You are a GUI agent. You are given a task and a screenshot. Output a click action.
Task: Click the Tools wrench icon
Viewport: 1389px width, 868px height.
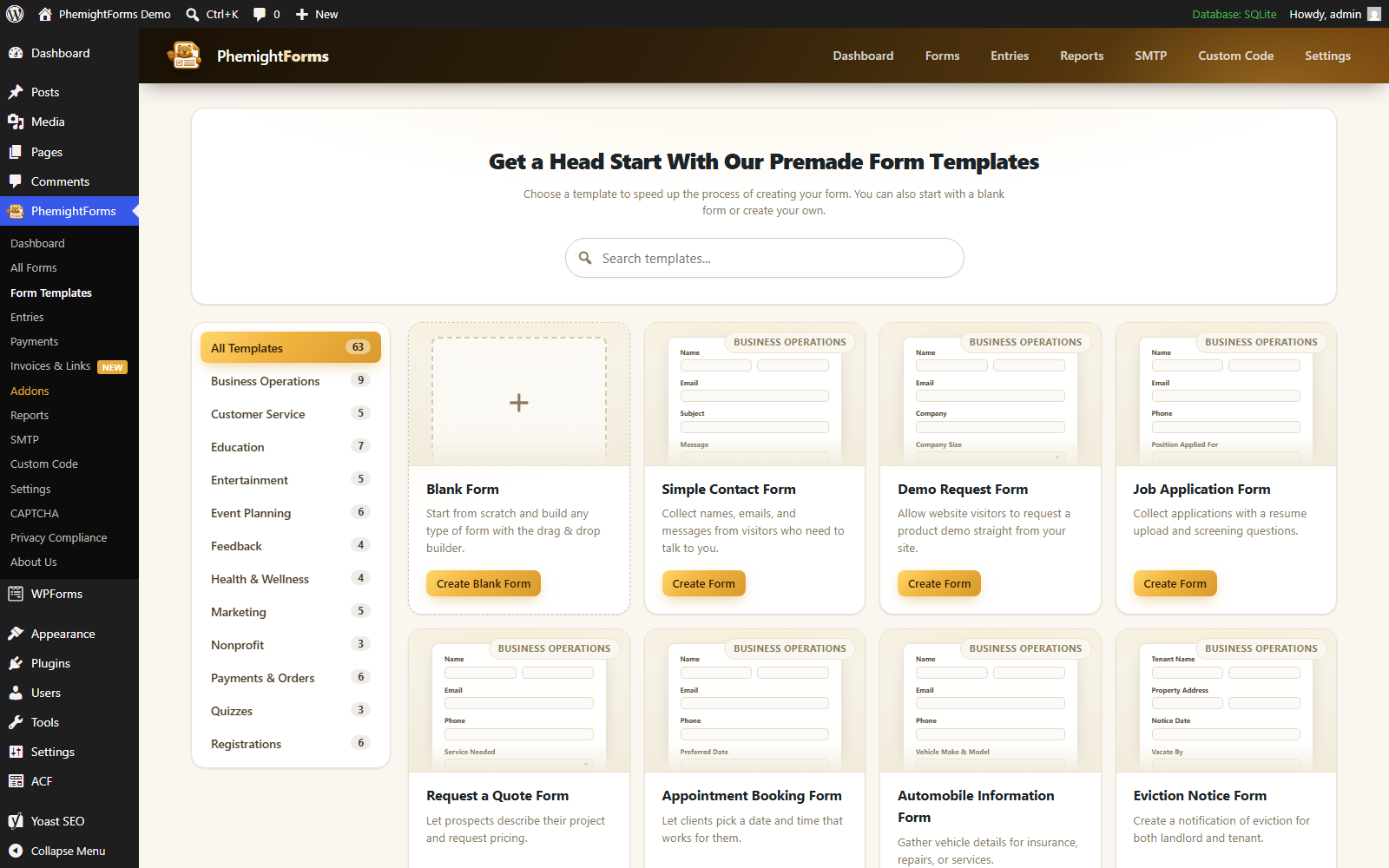point(16,722)
